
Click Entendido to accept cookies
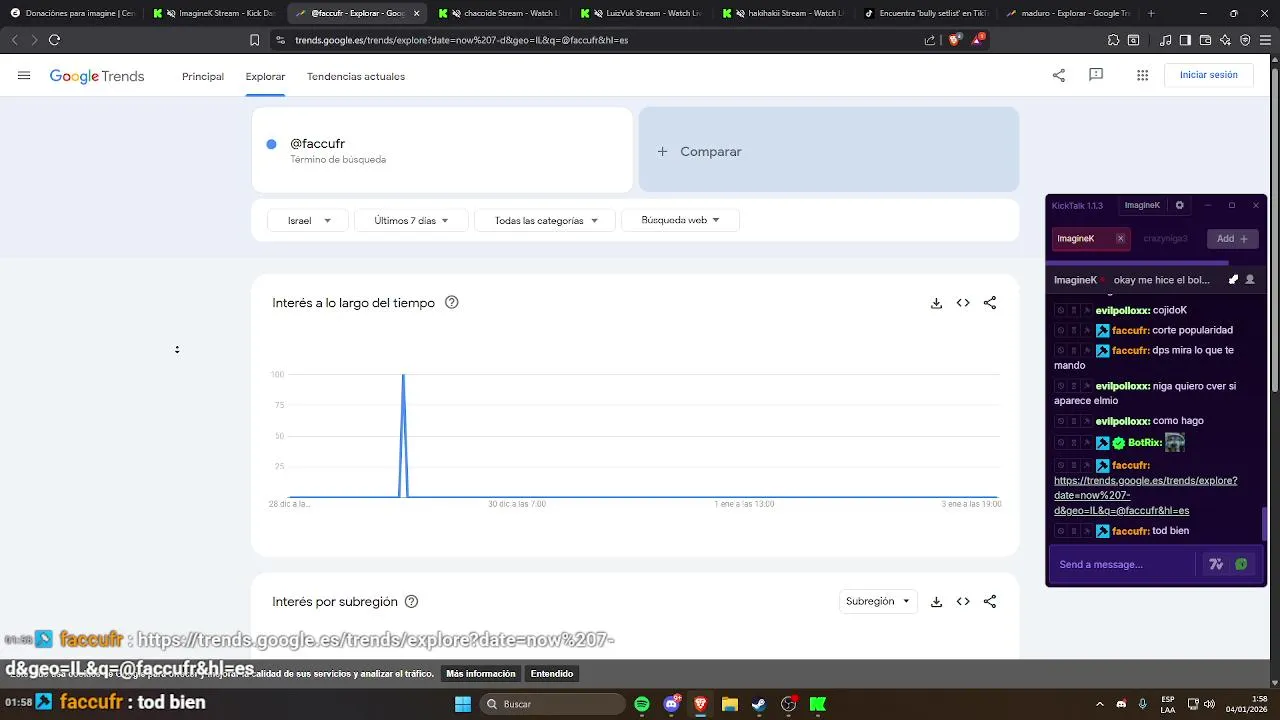coord(552,674)
